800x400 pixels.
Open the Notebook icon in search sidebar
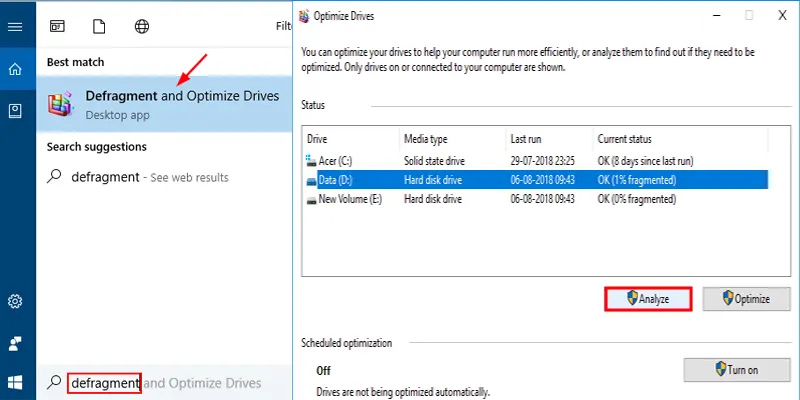coord(15,111)
